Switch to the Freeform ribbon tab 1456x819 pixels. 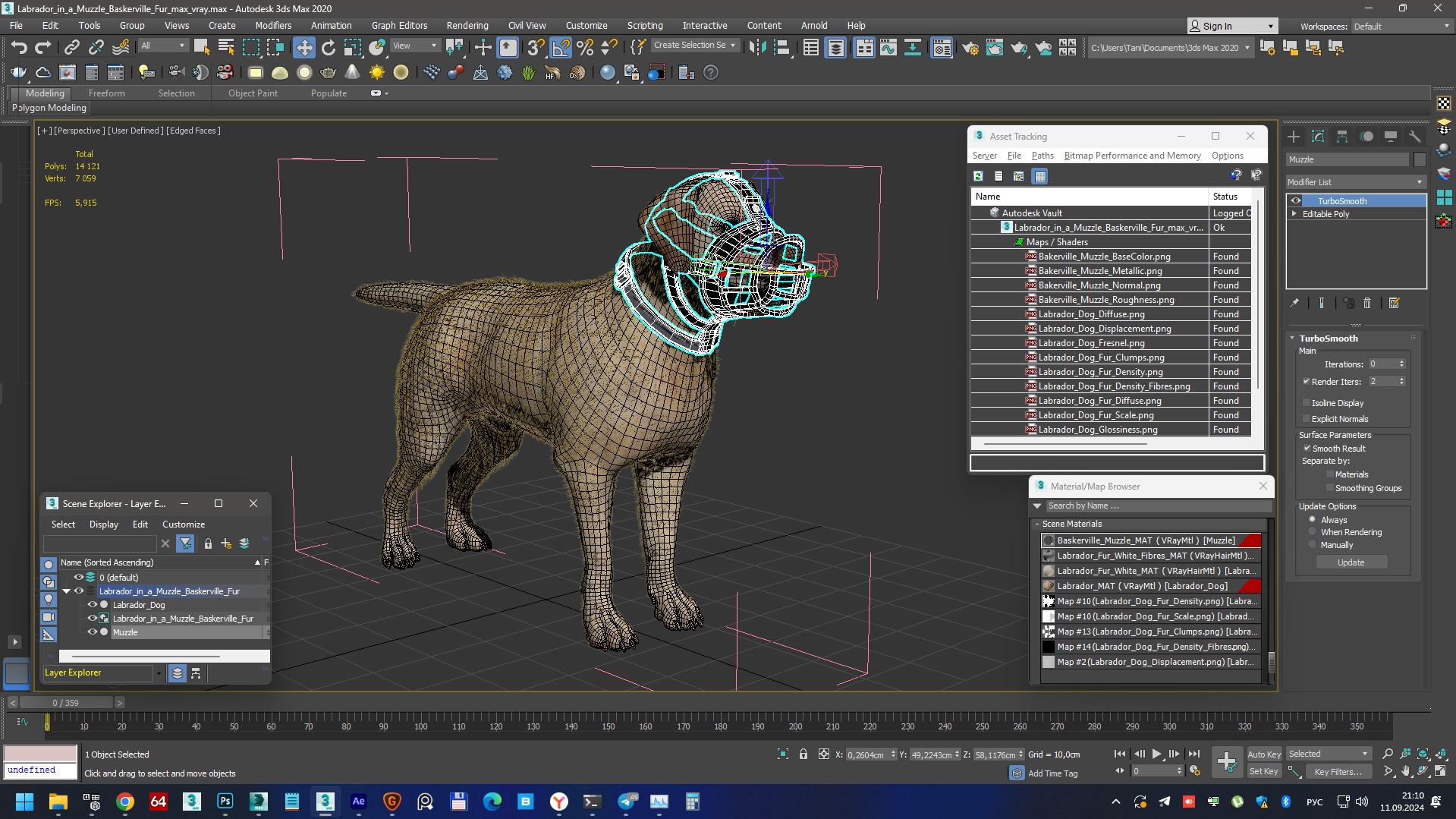(x=106, y=93)
